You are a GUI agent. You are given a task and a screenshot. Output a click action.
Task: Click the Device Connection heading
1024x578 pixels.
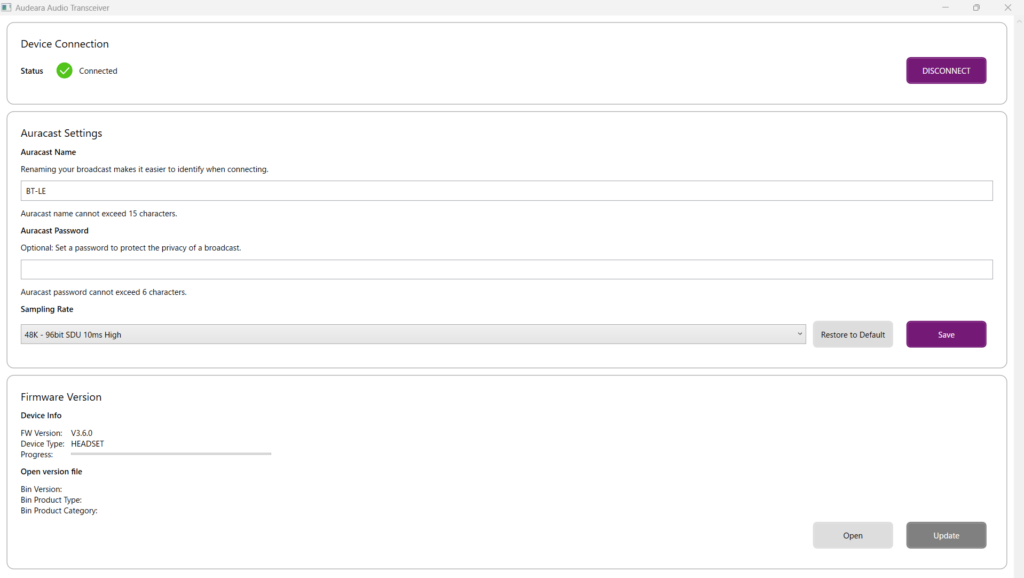[65, 44]
